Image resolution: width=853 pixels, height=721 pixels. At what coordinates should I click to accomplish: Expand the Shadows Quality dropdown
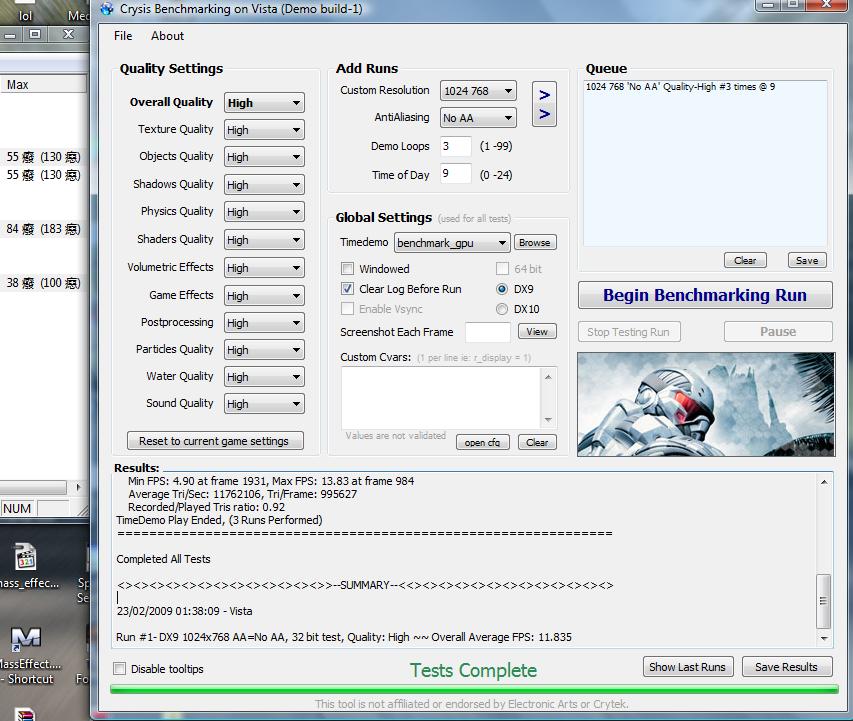coord(264,185)
